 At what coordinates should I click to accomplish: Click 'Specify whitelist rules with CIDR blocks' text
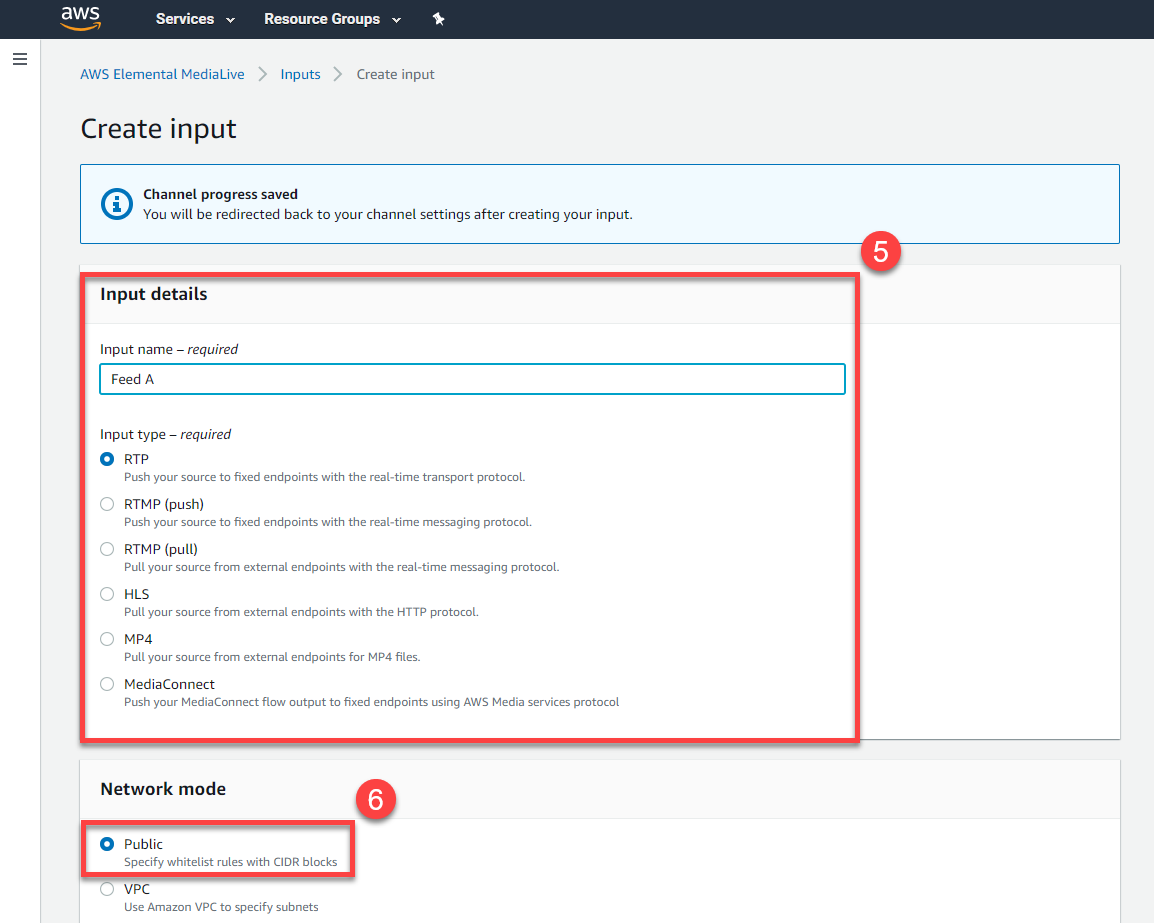click(x=230, y=862)
